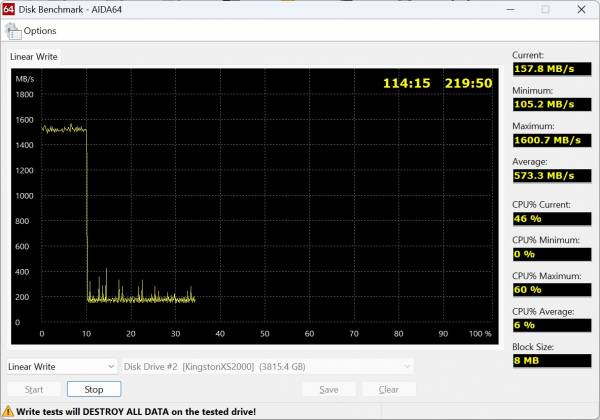
Task: Click the elapsed time 114:15 on graph
Action: [x=406, y=83]
